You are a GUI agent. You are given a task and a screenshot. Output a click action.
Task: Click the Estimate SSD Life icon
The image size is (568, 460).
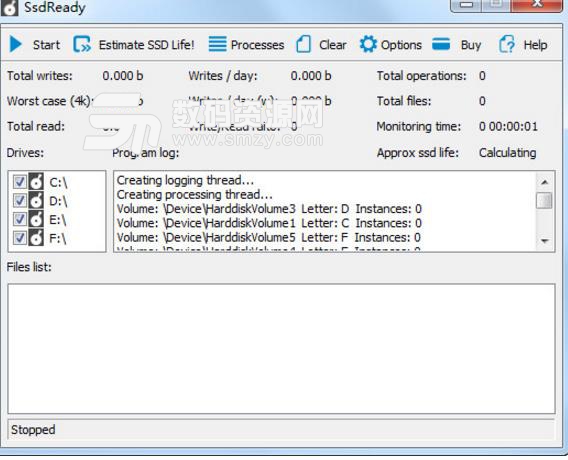click(x=82, y=45)
